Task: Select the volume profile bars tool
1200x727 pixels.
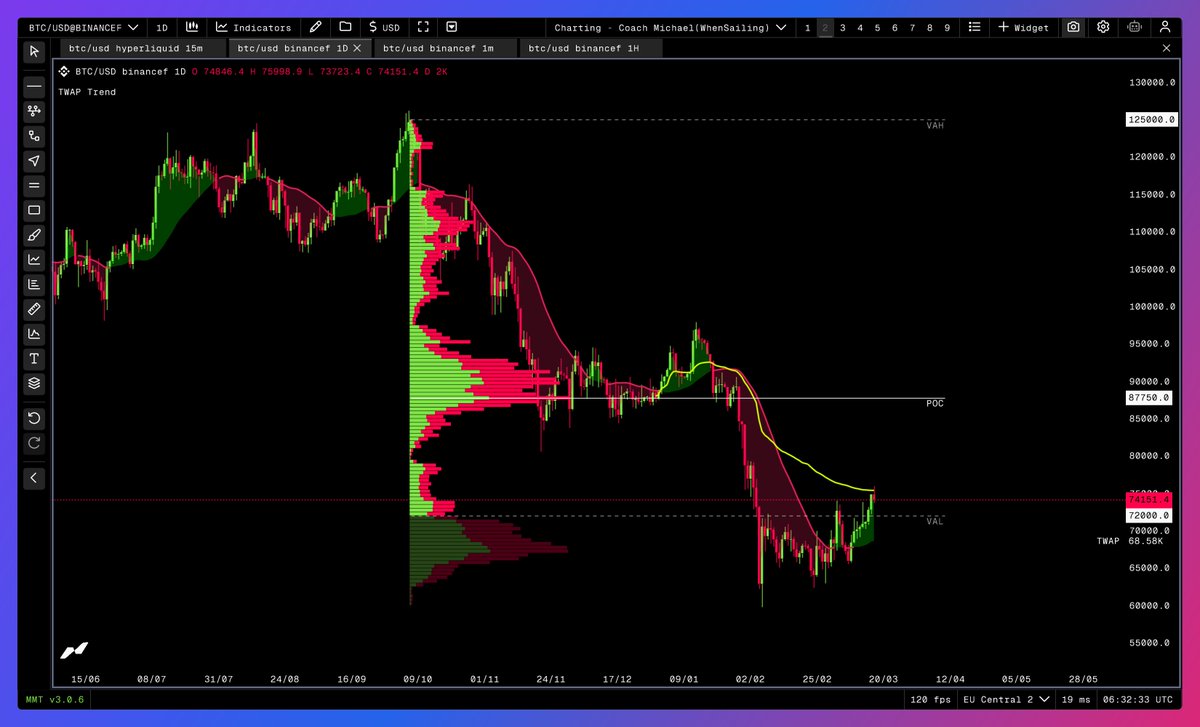Action: [34, 284]
